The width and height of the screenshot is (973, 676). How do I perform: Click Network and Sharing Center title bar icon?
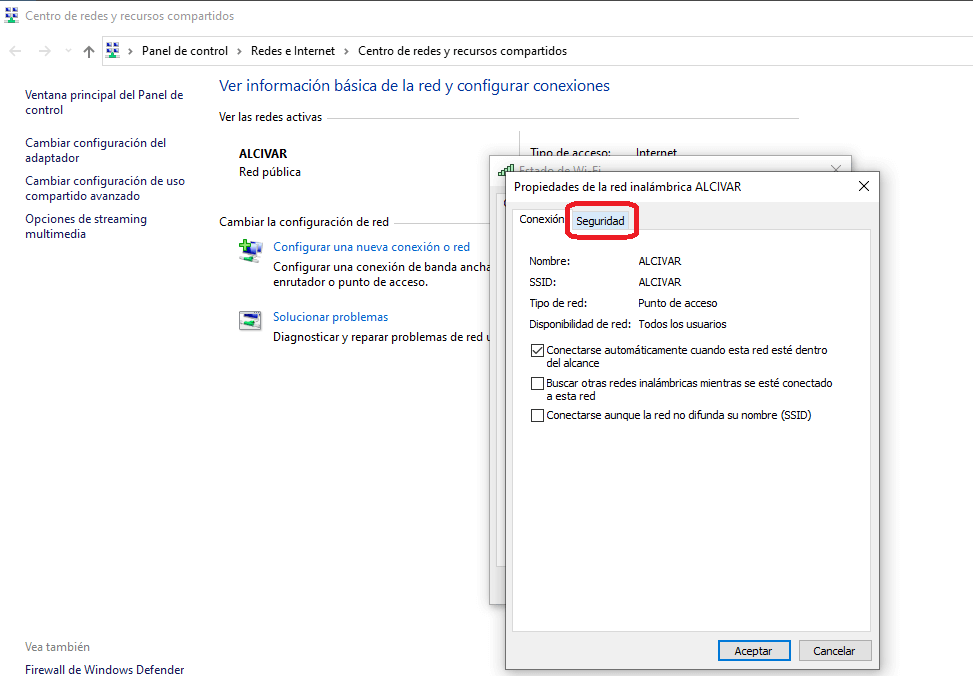tap(12, 16)
